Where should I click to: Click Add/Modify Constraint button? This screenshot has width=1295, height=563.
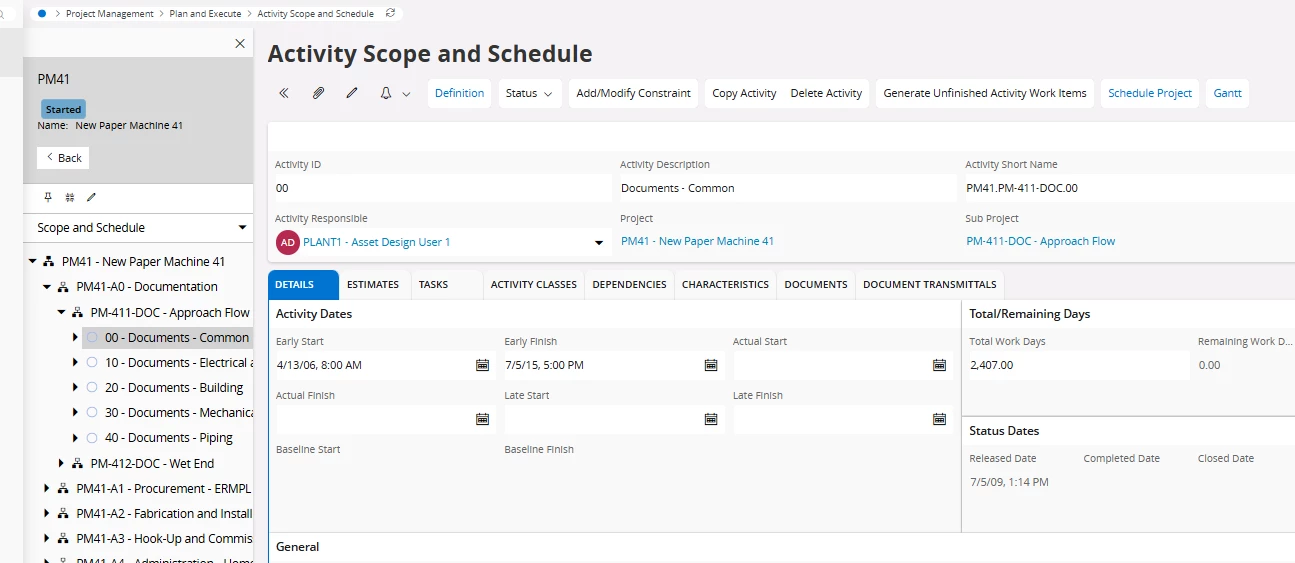coord(634,93)
